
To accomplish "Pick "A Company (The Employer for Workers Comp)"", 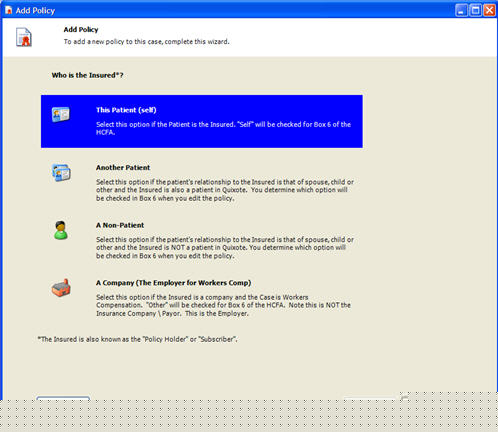I will pyautogui.click(x=173, y=283).
